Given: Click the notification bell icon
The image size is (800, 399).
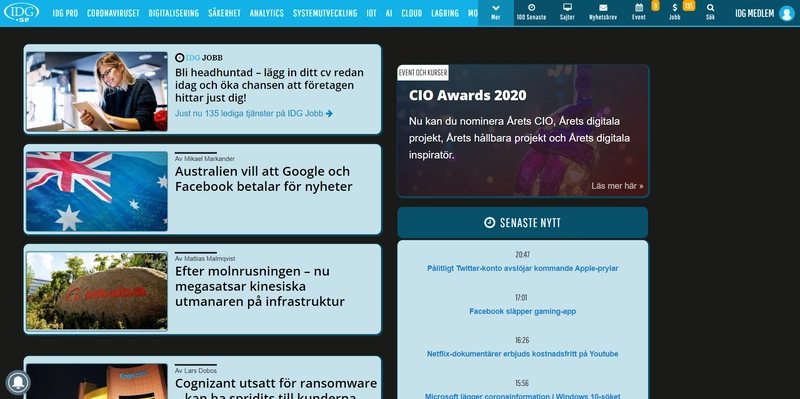Looking at the screenshot, I should tap(18, 383).
